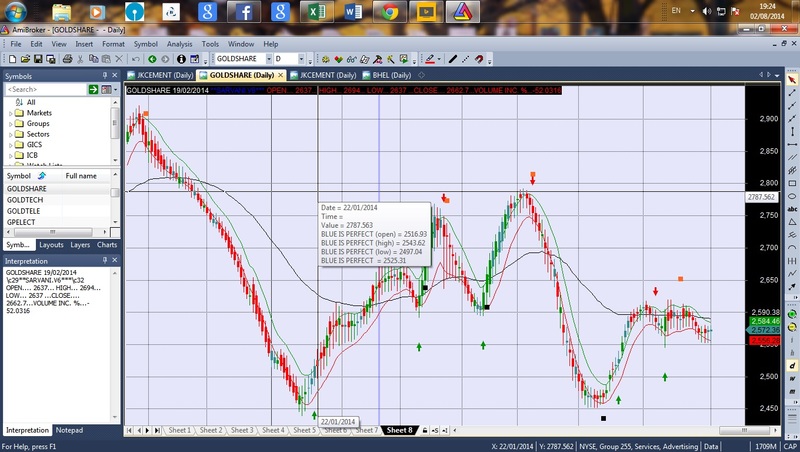Click the Save all icon

51,59
